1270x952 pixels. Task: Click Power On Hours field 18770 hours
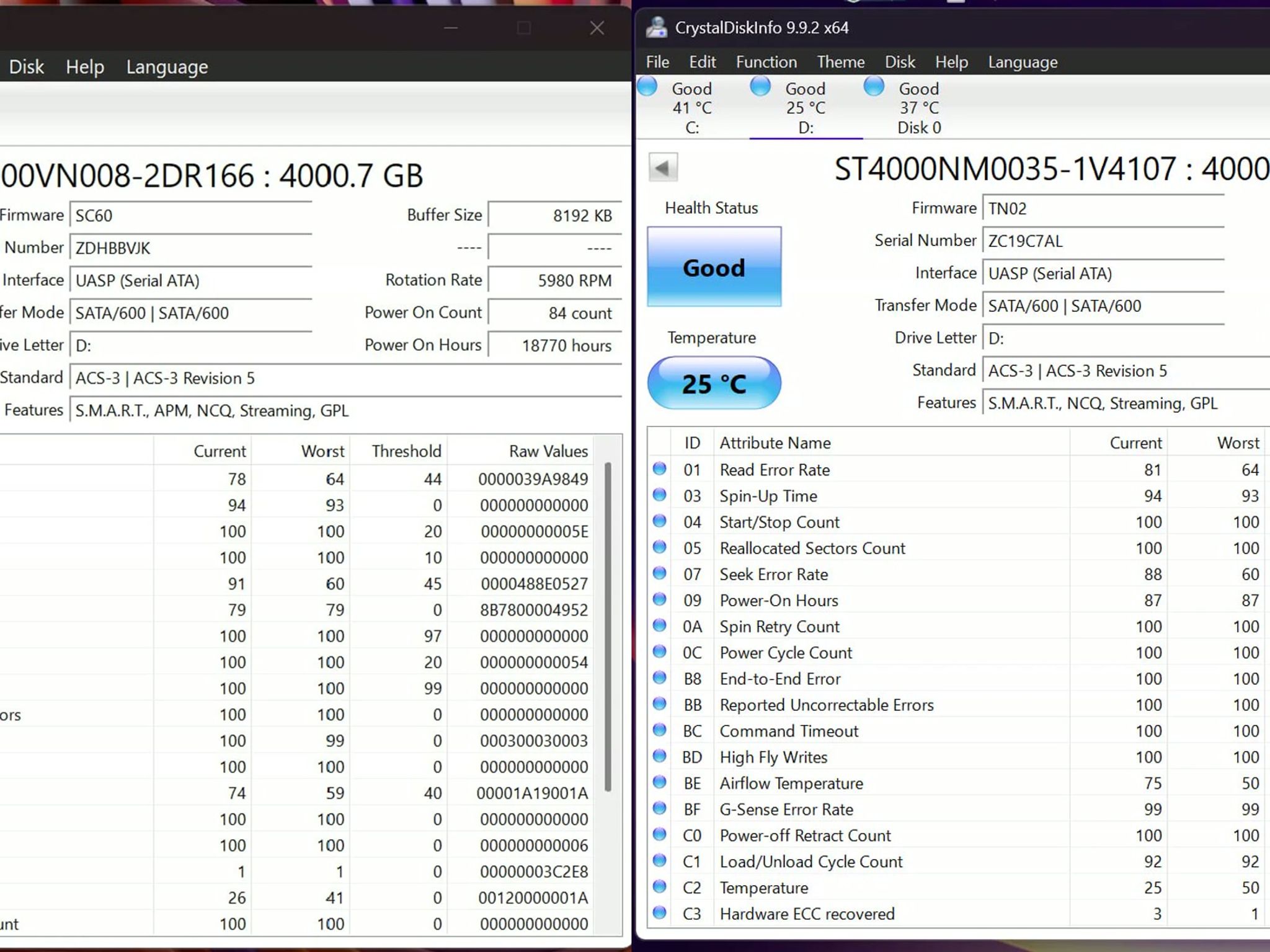[x=555, y=345]
